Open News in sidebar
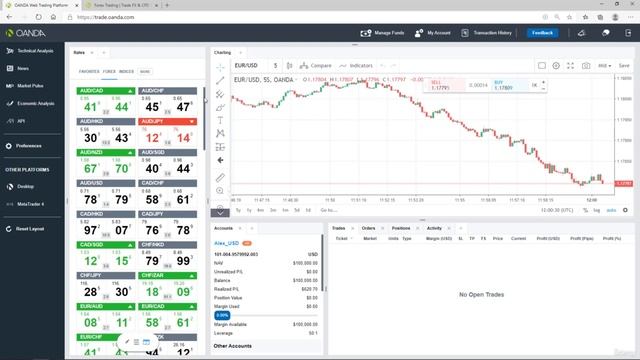The image size is (640, 360). pos(18,69)
